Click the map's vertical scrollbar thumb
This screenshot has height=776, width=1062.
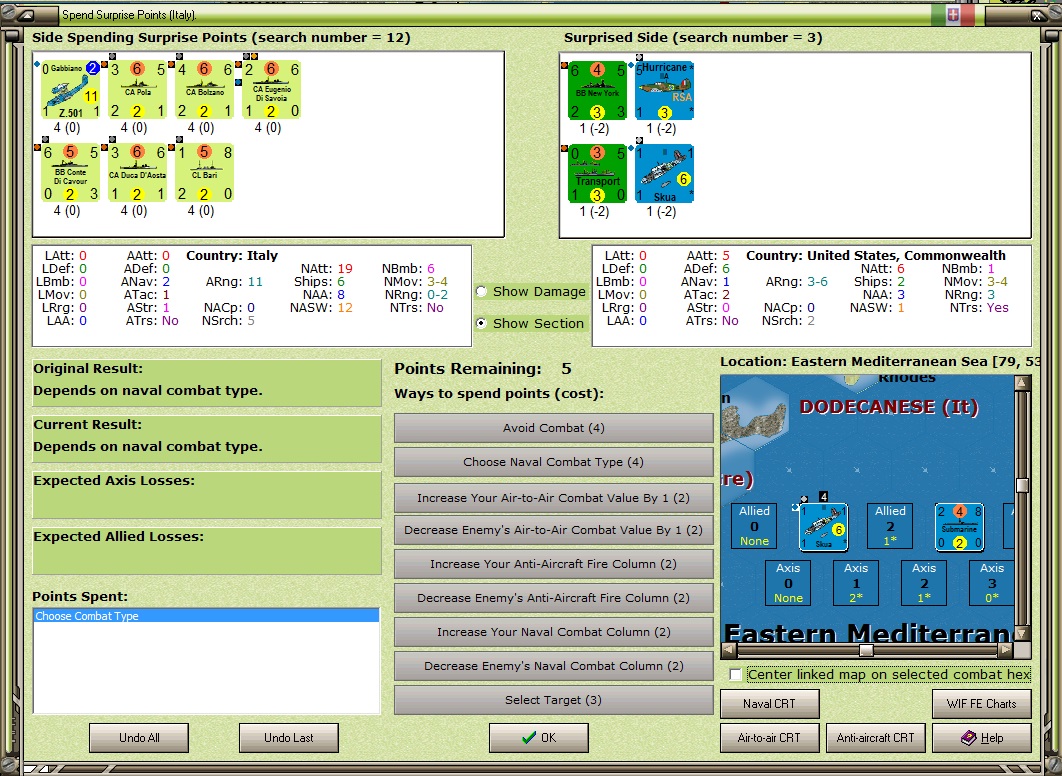[1023, 485]
